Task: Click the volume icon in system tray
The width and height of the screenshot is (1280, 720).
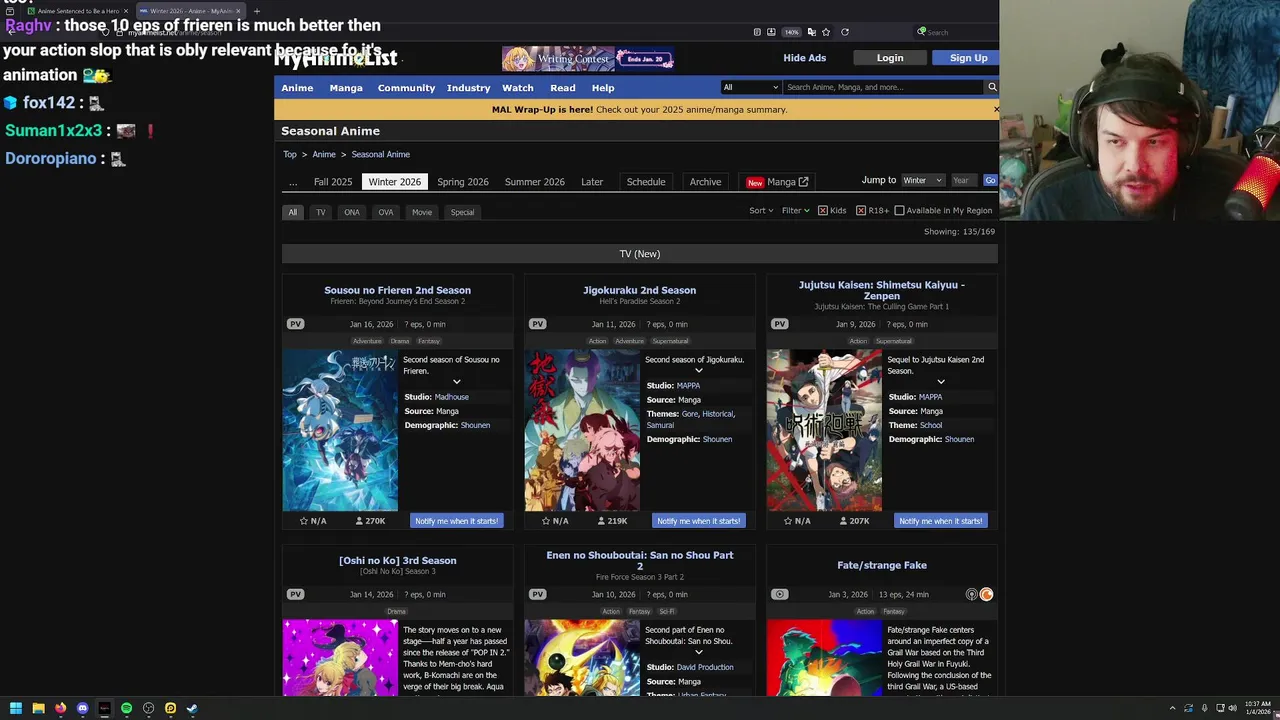Action: tap(1232, 708)
